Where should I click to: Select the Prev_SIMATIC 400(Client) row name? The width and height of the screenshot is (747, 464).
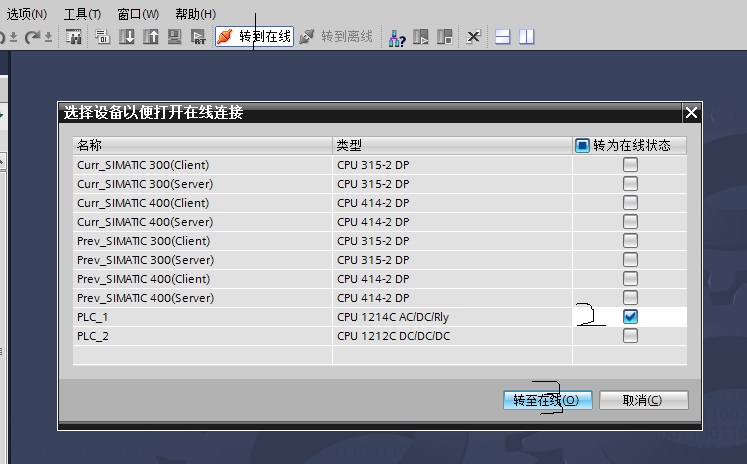143,279
